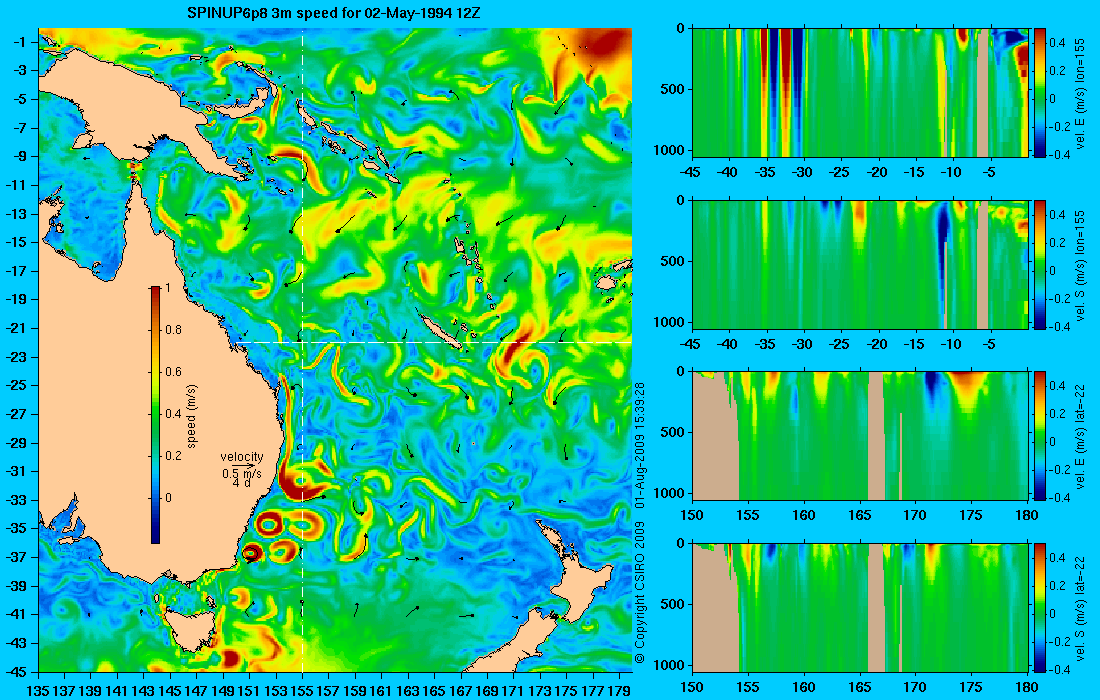Viewport: 1100px width, 700px height.
Task: Click the "4 d" legend text
Action: [241, 483]
